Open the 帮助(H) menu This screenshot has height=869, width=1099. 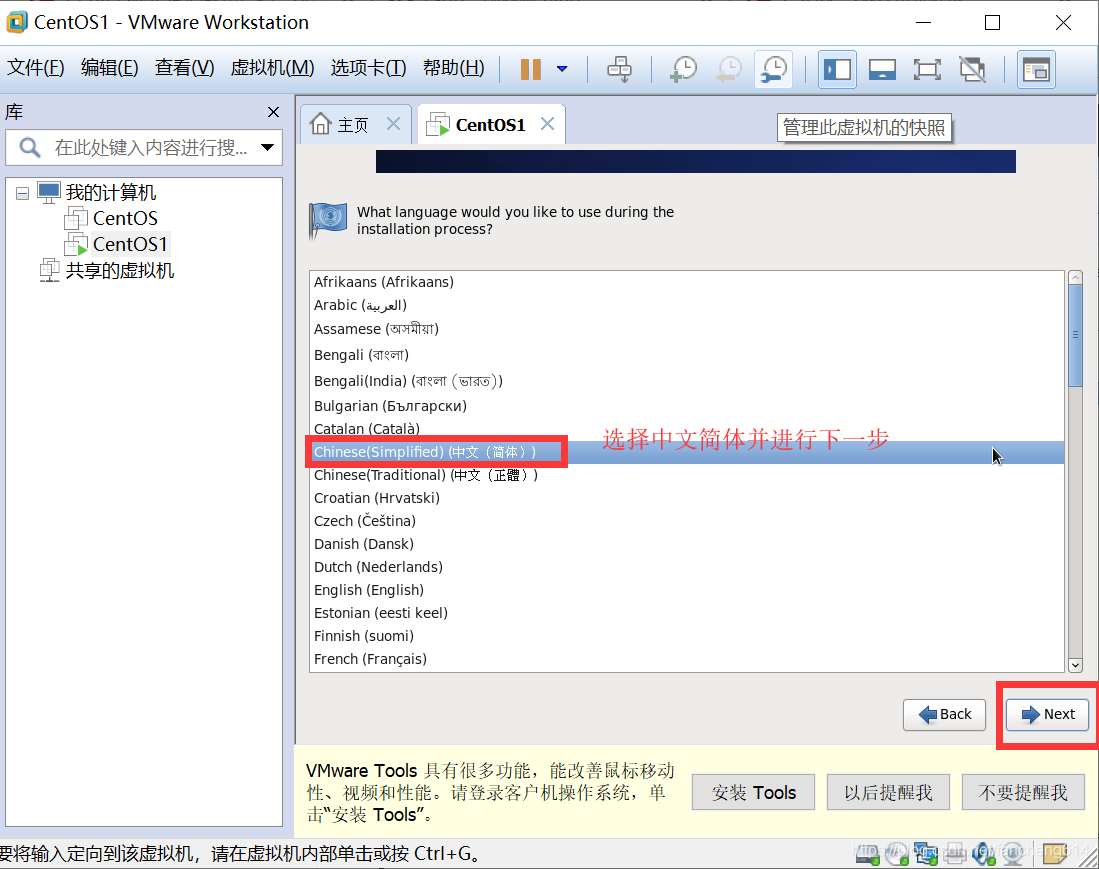click(x=453, y=68)
